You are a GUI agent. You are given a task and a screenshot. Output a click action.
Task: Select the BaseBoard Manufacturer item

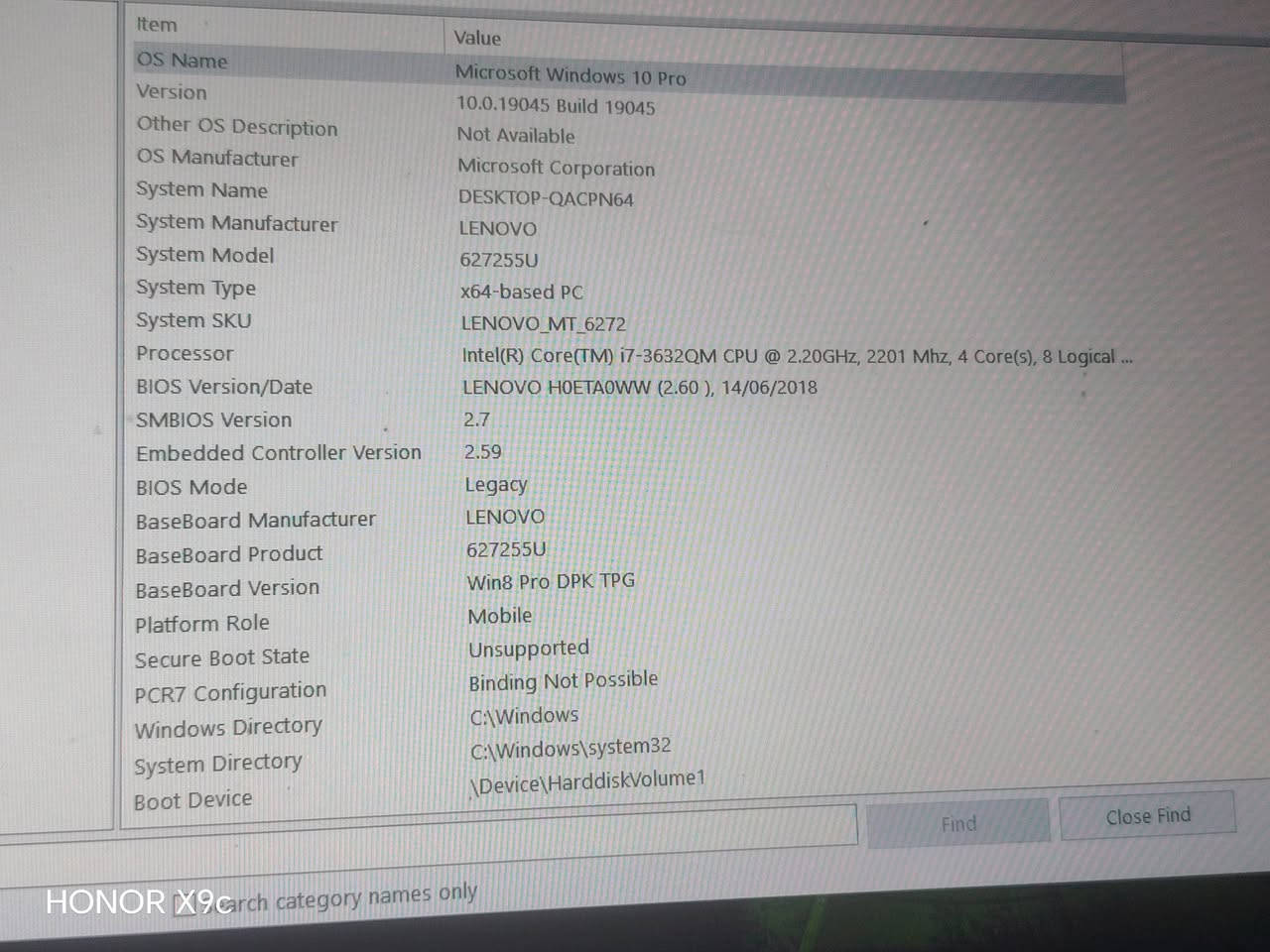click(x=256, y=520)
